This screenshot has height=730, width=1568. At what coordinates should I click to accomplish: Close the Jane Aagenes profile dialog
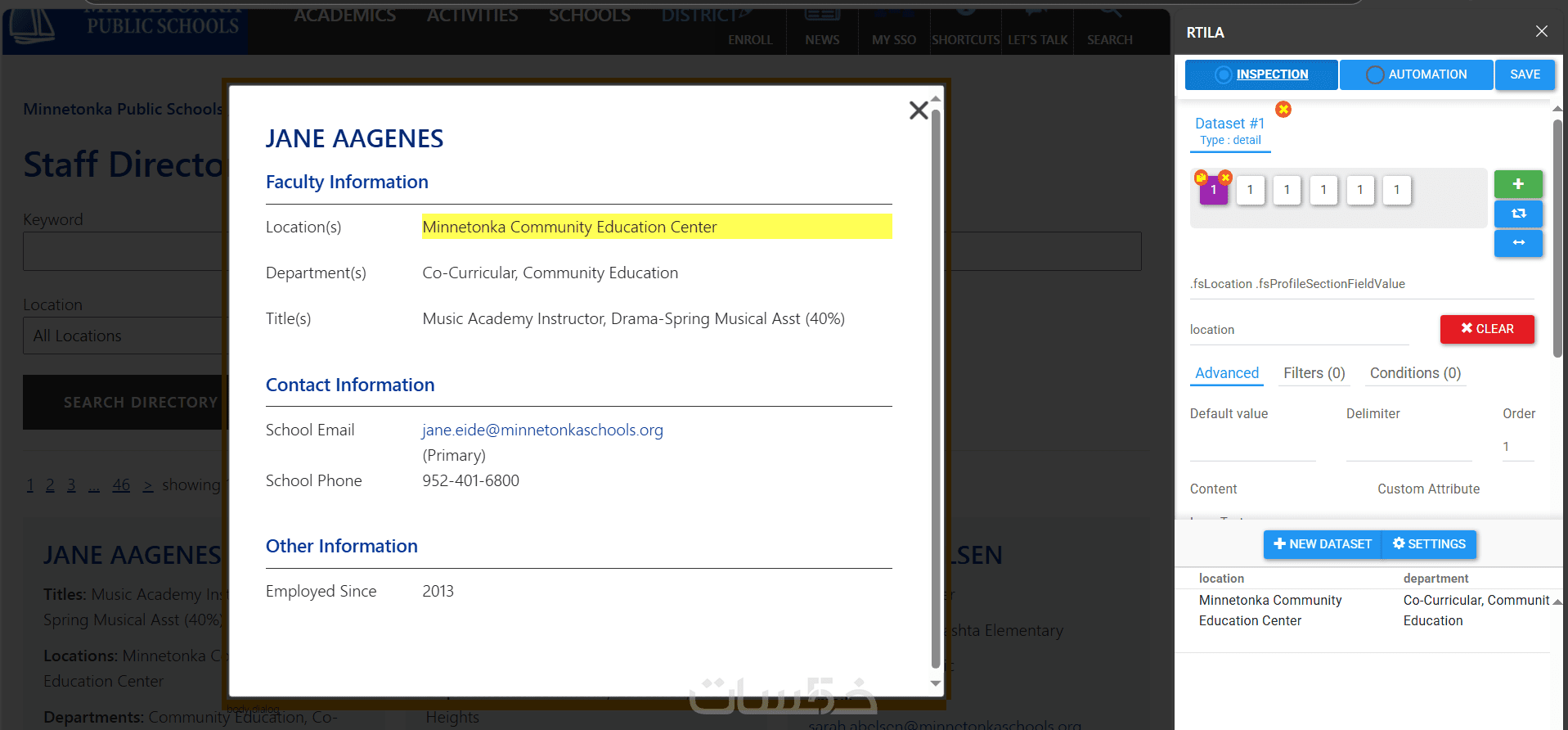coord(919,110)
